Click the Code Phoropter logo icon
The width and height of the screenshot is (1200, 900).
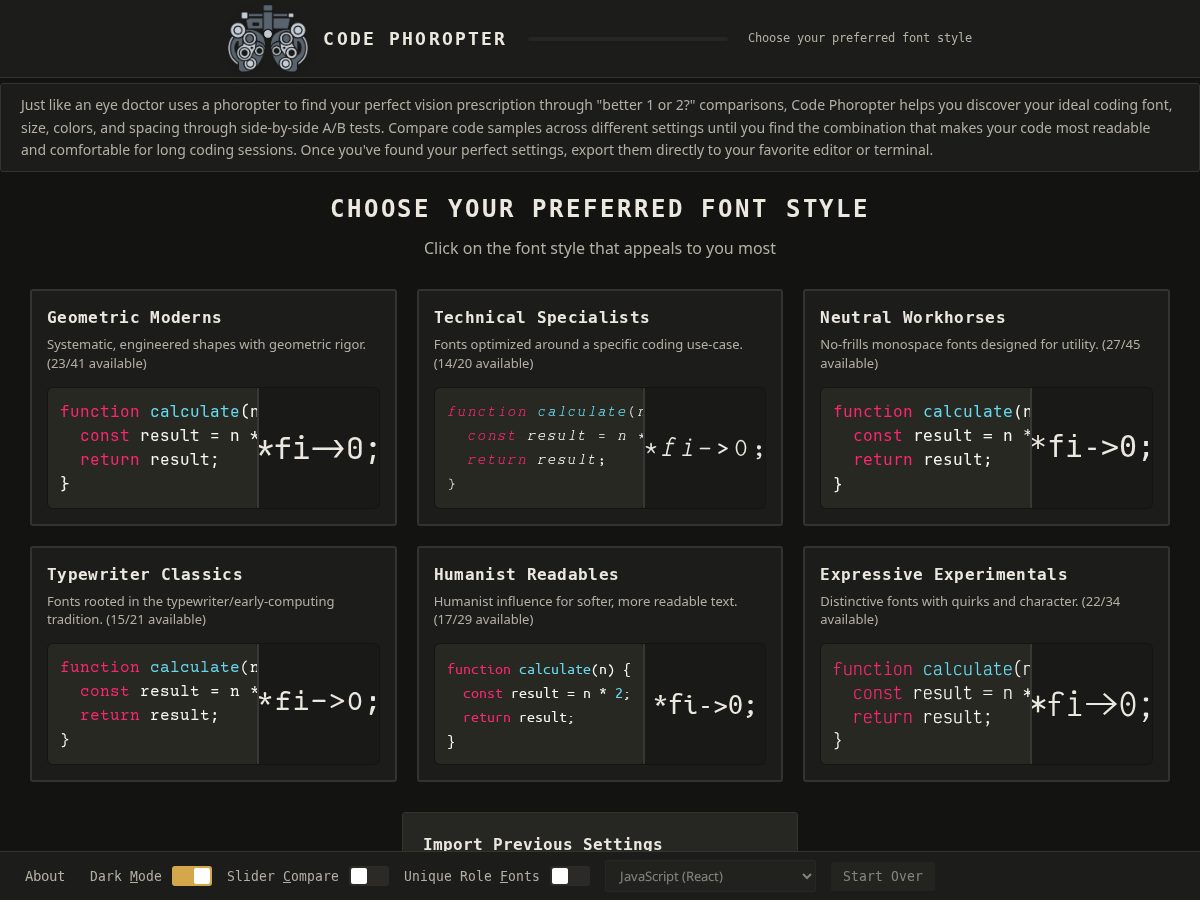pos(267,38)
